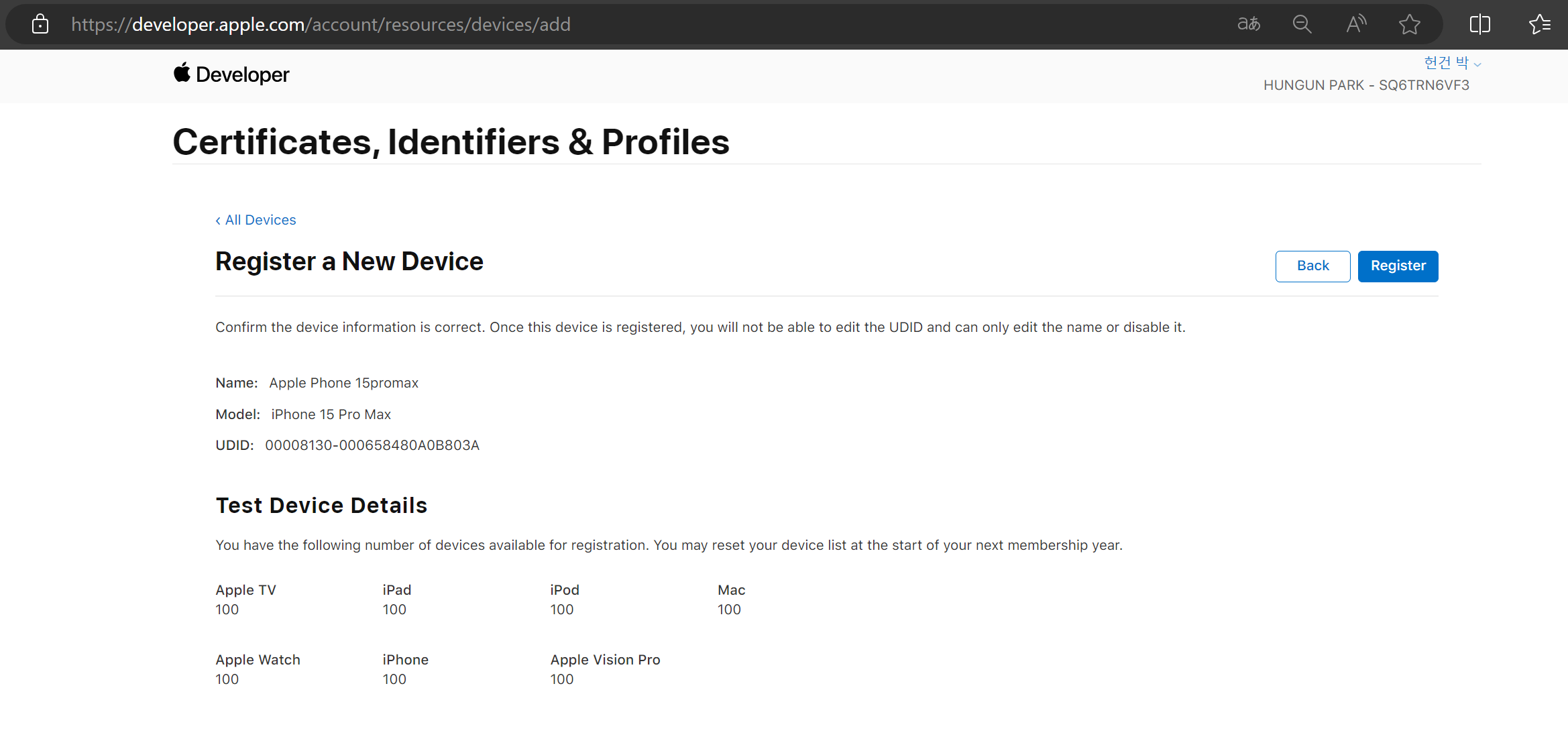
Task: Activate the read aloud icon
Action: 1356,24
